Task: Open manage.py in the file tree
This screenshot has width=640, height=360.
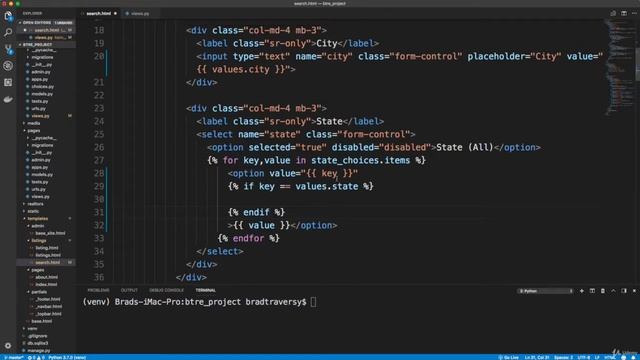Action: 38,351
